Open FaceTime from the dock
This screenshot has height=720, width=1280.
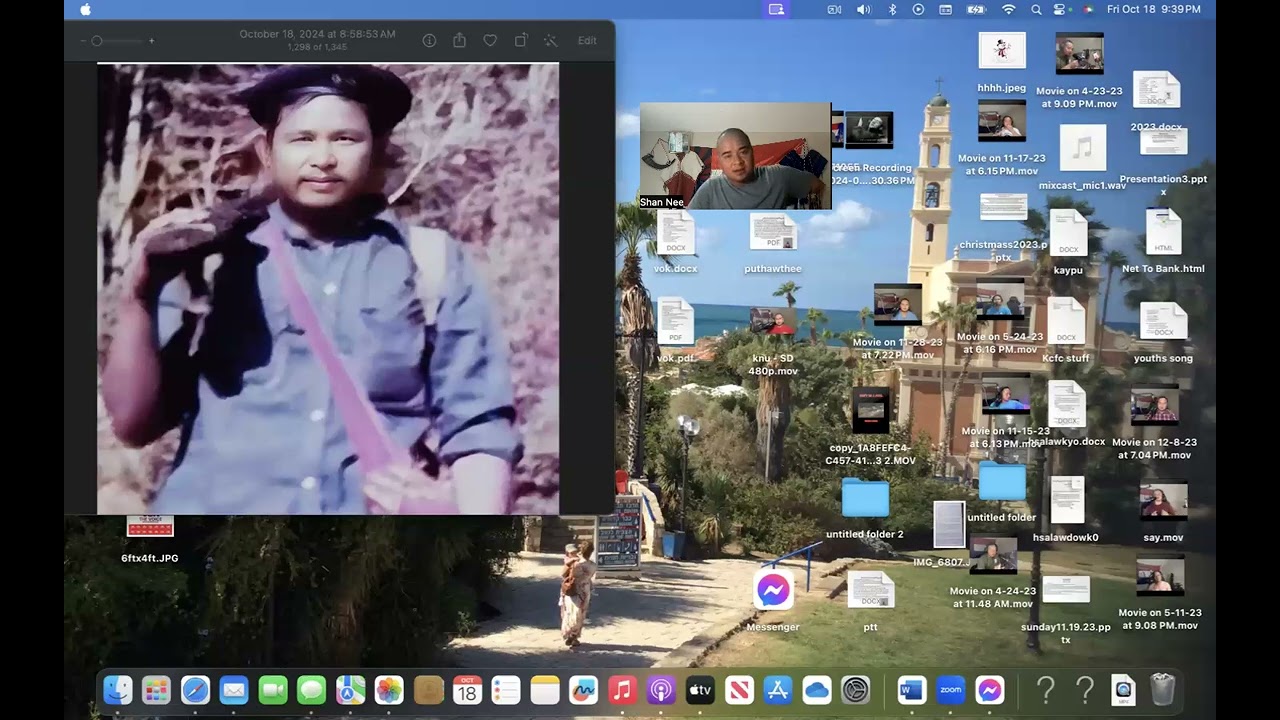(273, 690)
